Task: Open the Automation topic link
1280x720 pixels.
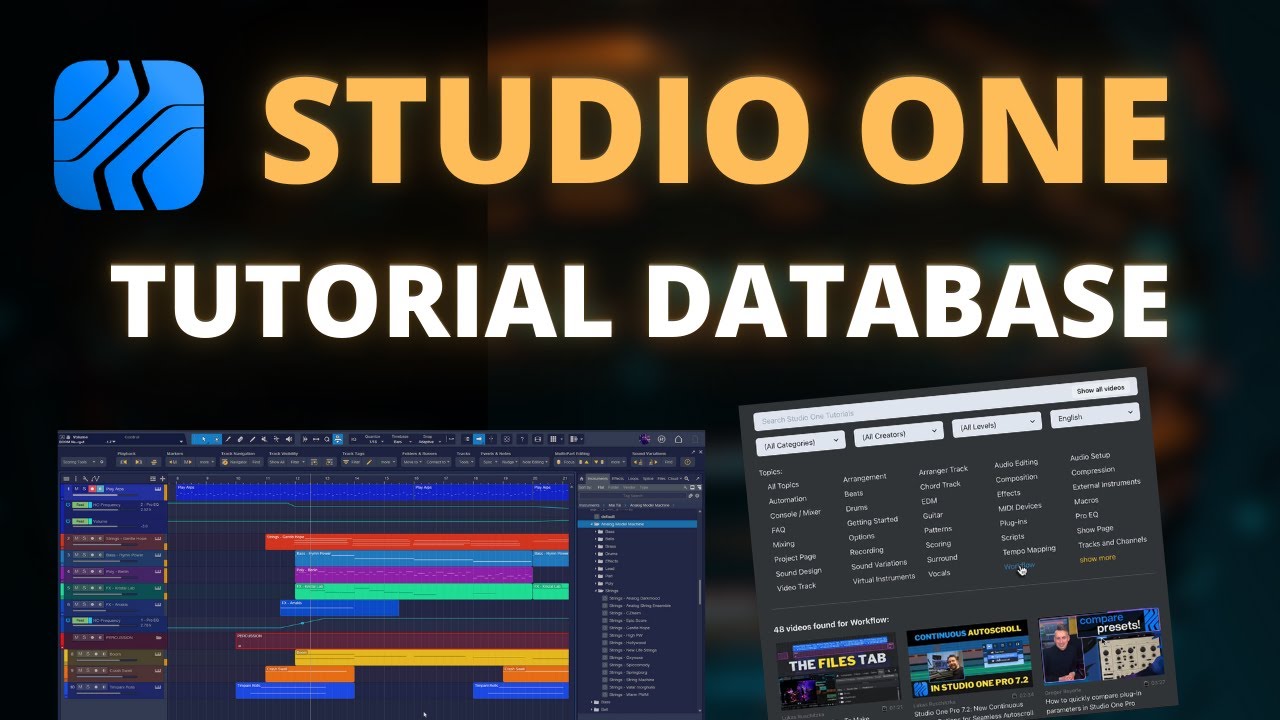Action: coord(788,500)
